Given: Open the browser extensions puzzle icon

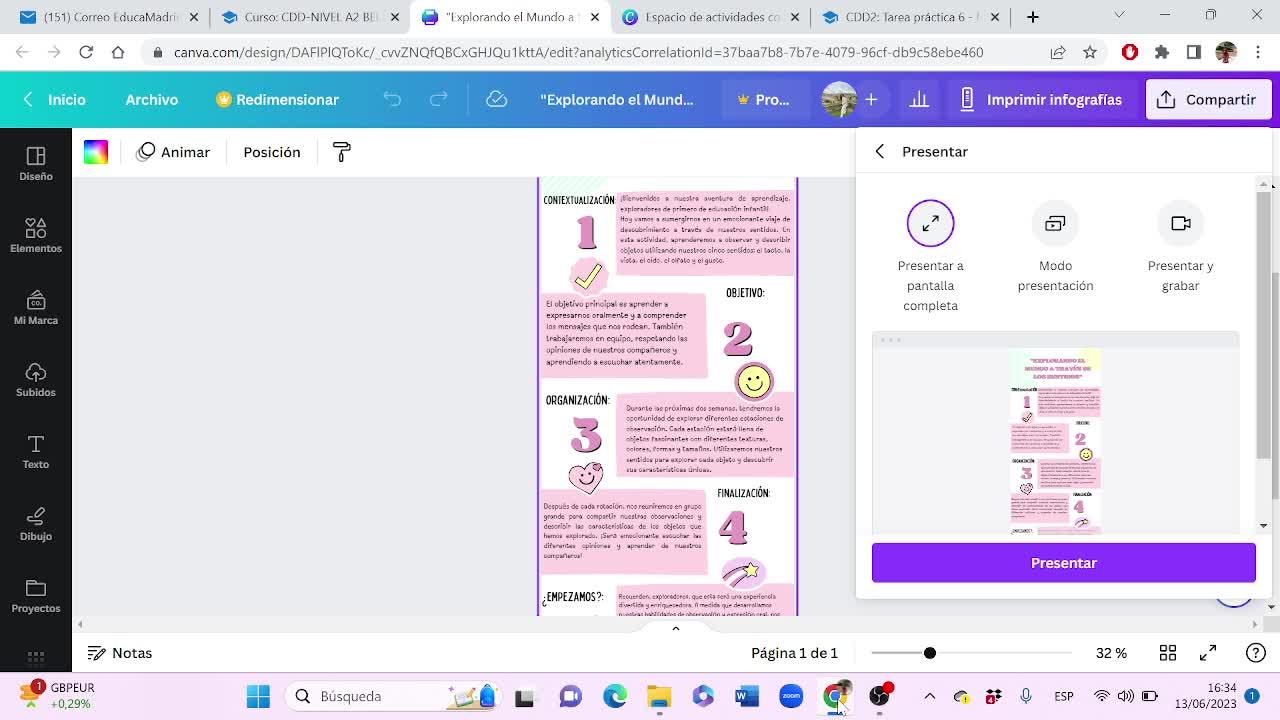Looking at the screenshot, I should pyautogui.click(x=1162, y=52).
